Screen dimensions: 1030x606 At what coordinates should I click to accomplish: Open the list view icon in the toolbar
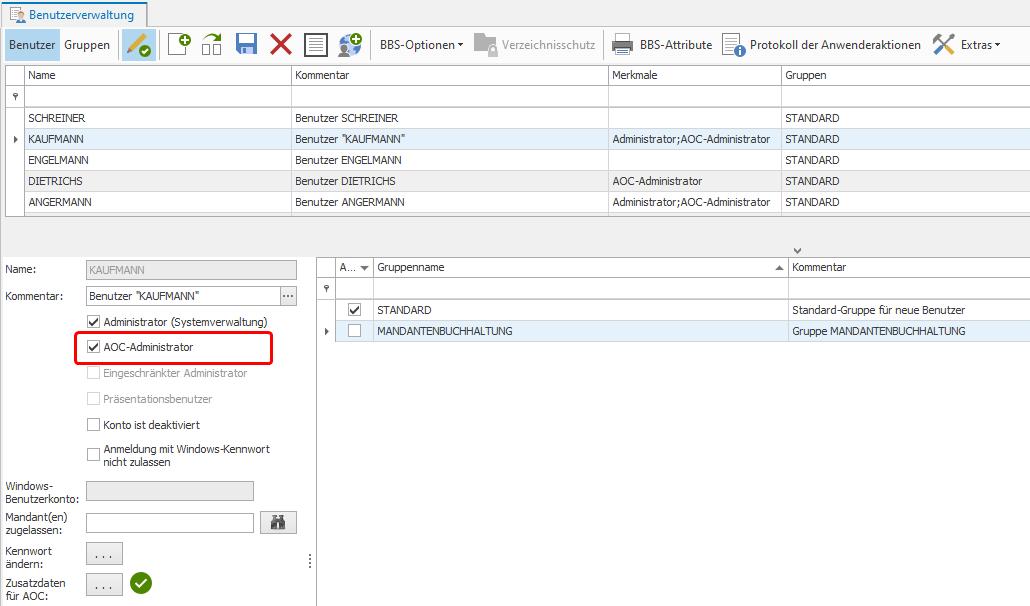point(316,45)
